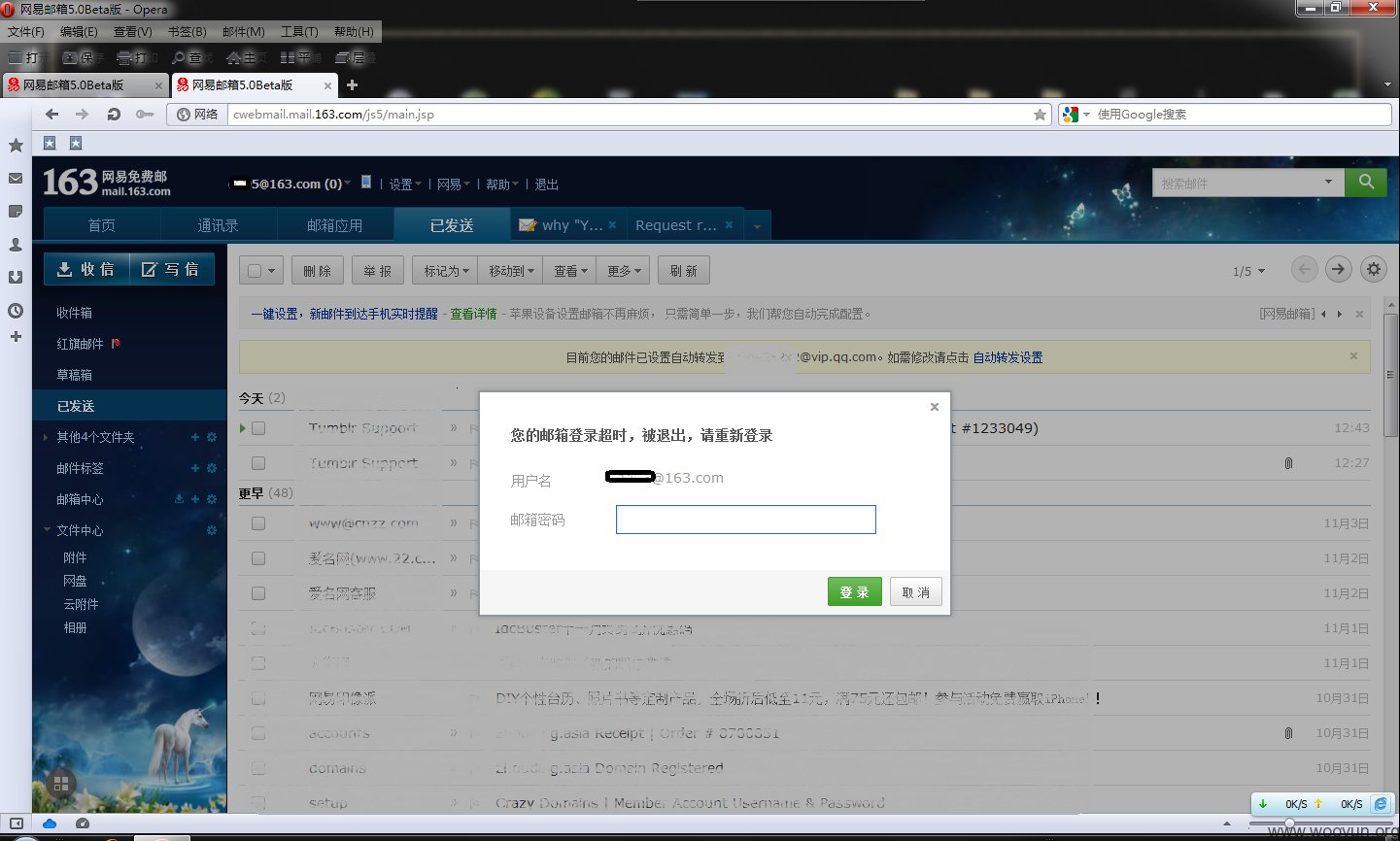This screenshot has height=841, width=1400.
Task: Bookmark page with address bar star
Action: click(x=1040, y=115)
